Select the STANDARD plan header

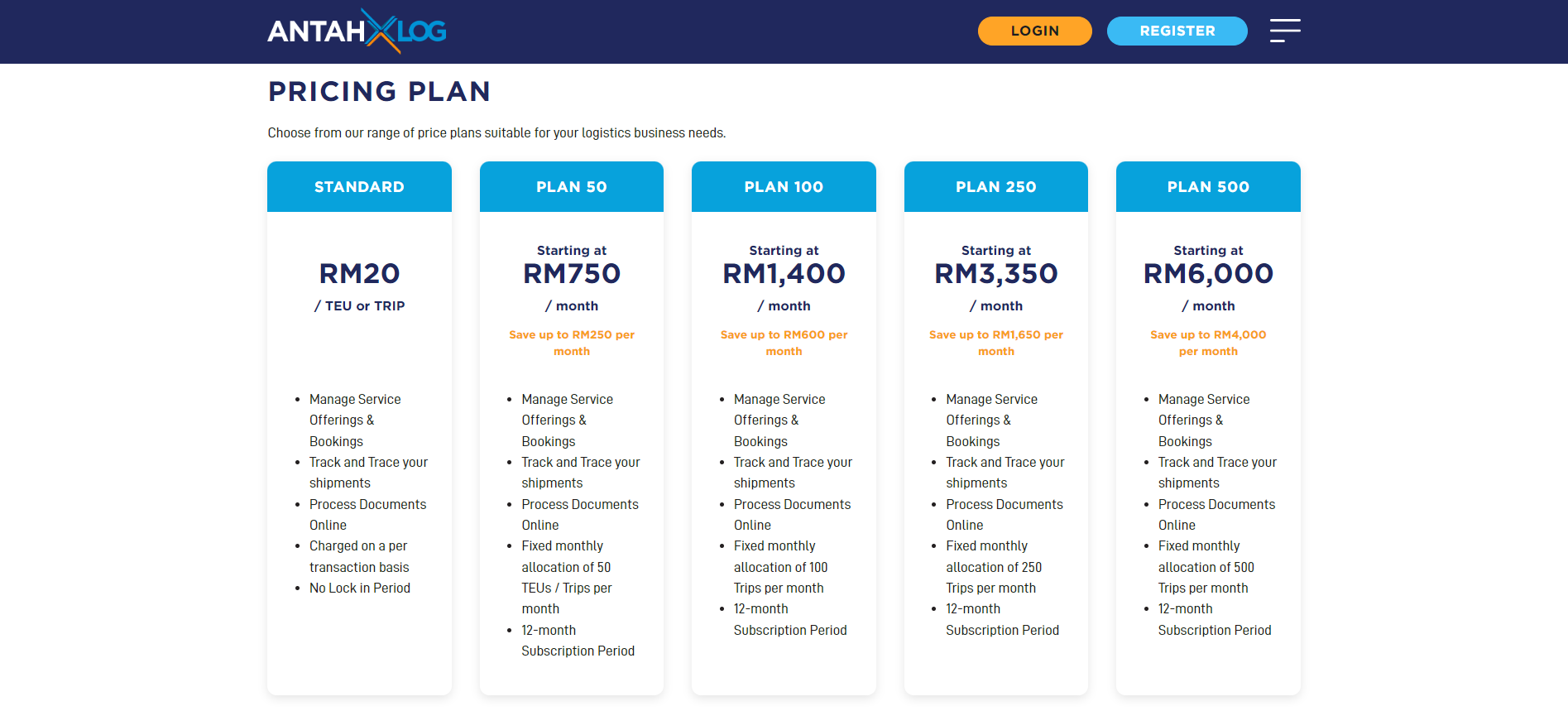click(x=359, y=187)
